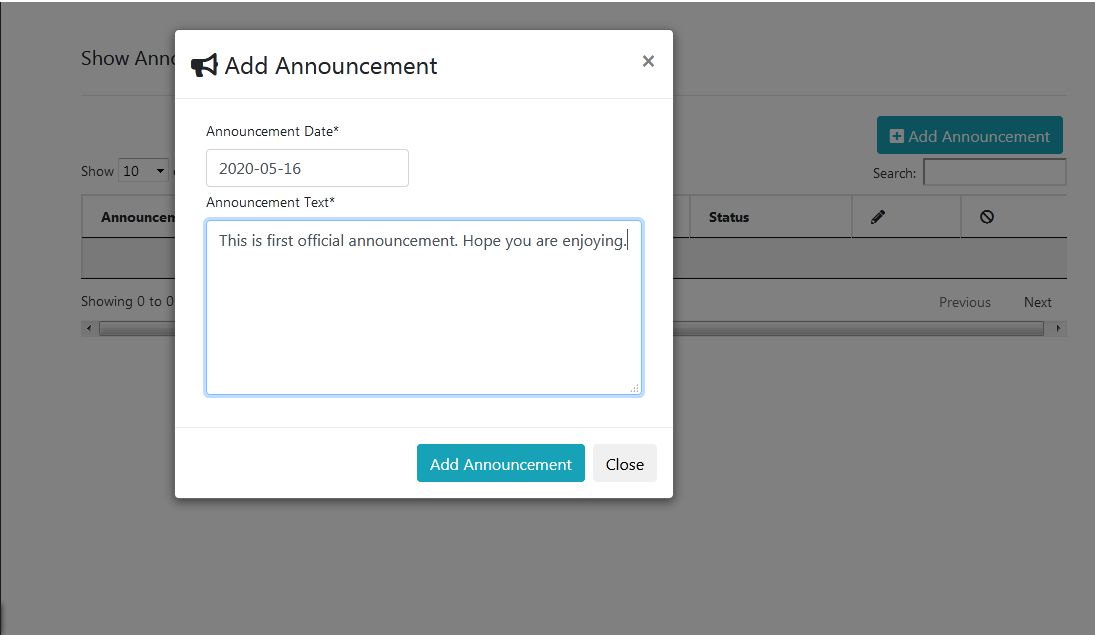Click the megaphone icon in dialog title
1095x635 pixels.
point(204,66)
